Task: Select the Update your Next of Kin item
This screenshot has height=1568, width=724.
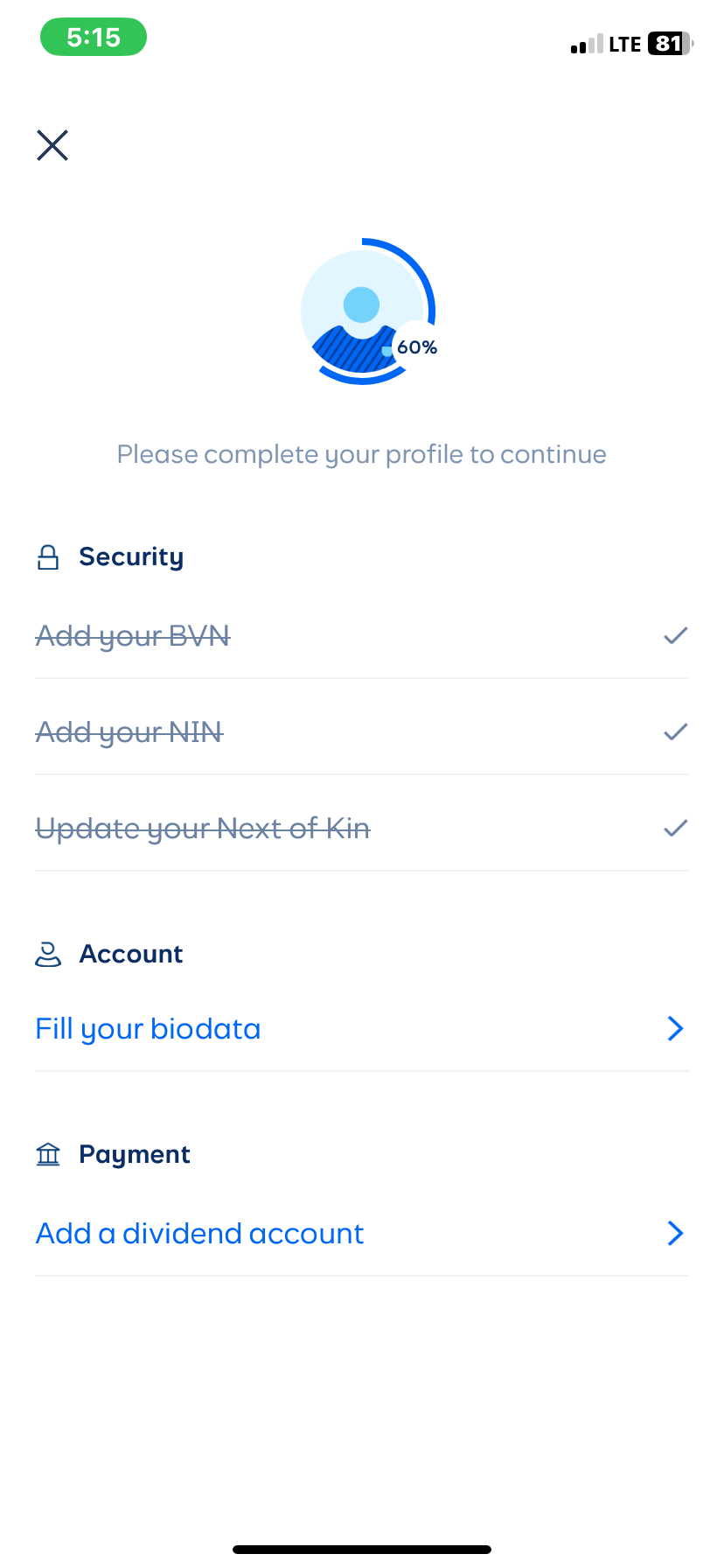Action: point(203,829)
